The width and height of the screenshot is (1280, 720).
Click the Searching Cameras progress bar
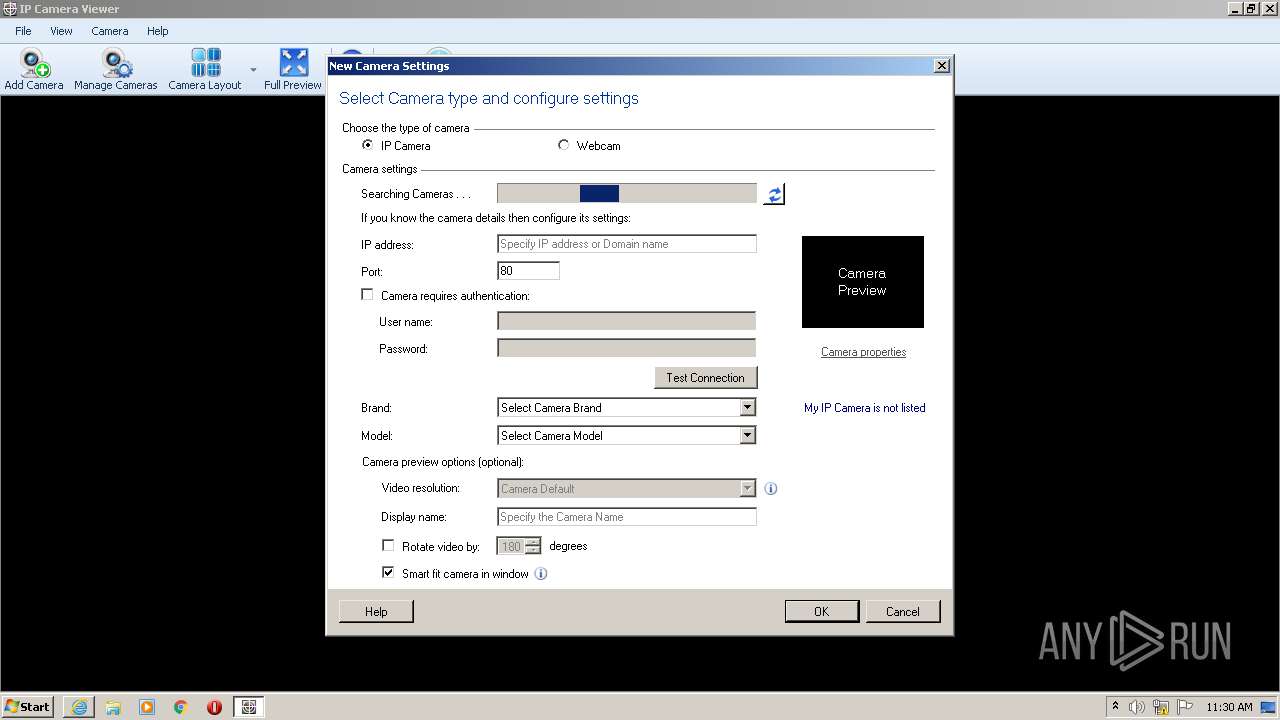click(x=627, y=194)
